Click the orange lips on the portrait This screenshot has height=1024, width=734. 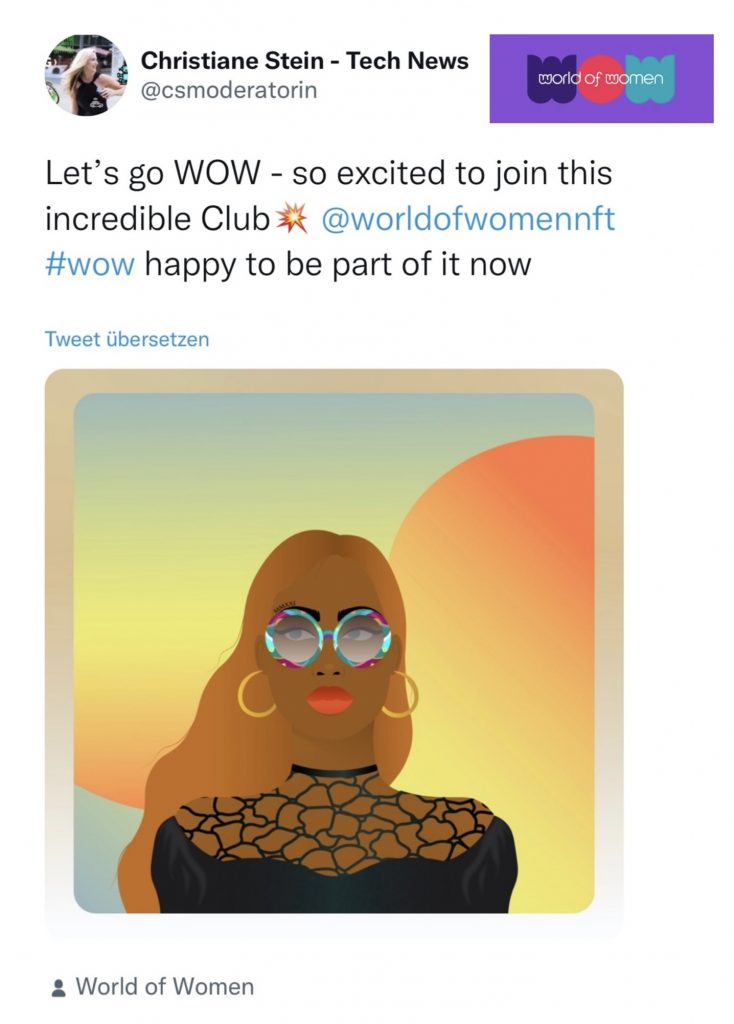329,699
